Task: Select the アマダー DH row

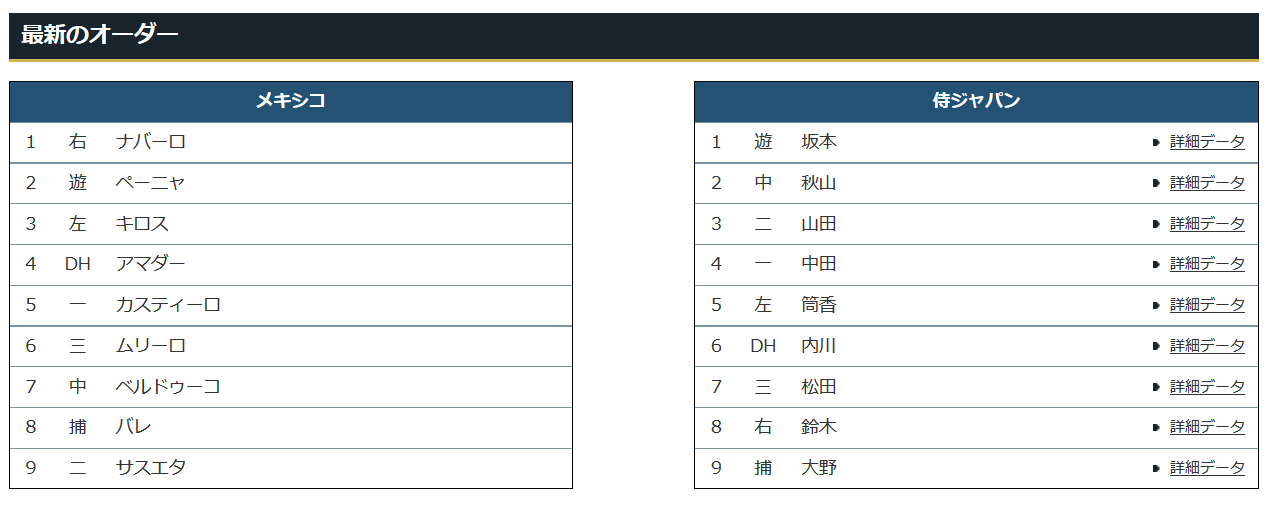Action: click(x=291, y=264)
